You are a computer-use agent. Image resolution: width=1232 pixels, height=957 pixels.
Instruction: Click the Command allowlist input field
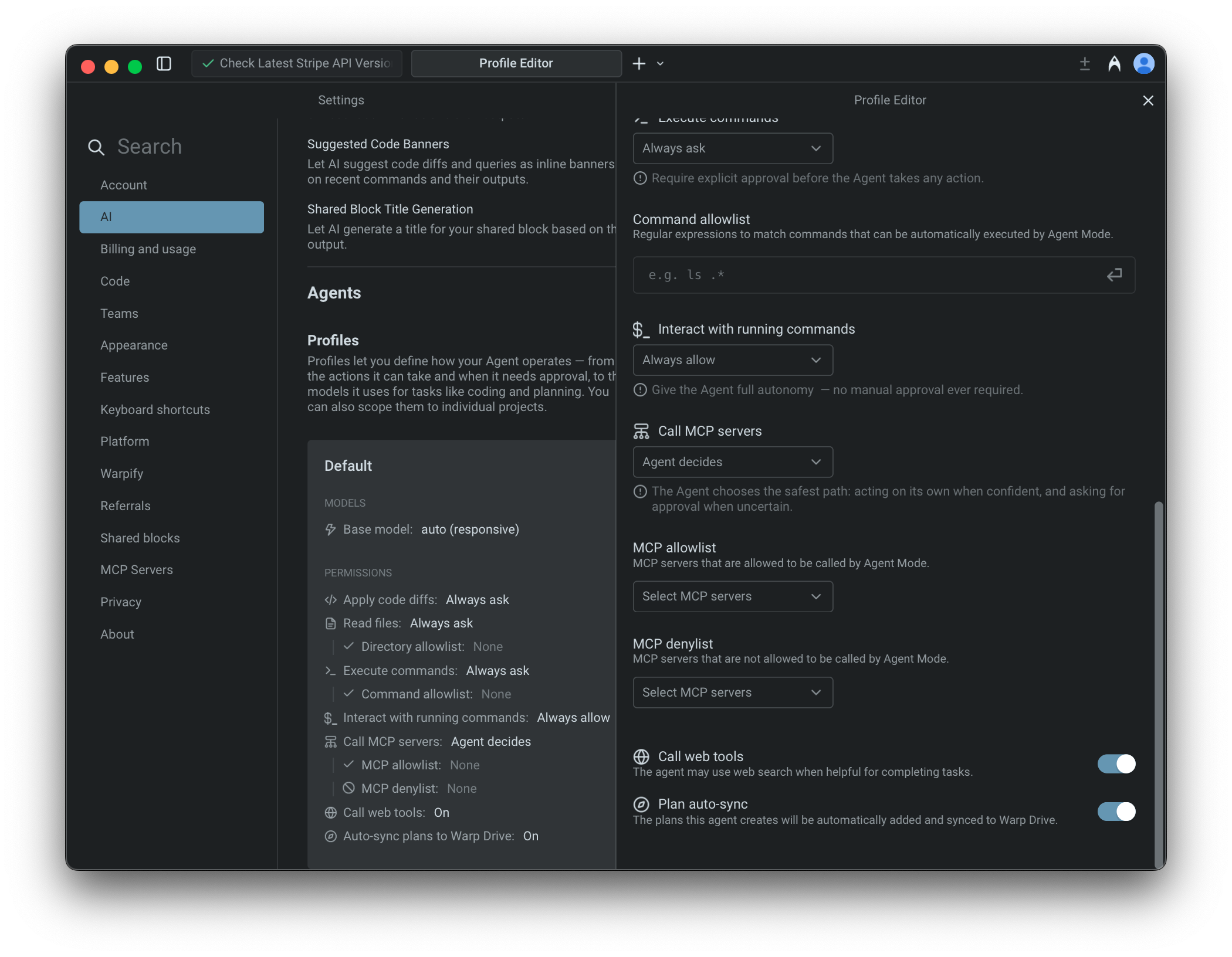[x=868, y=275]
